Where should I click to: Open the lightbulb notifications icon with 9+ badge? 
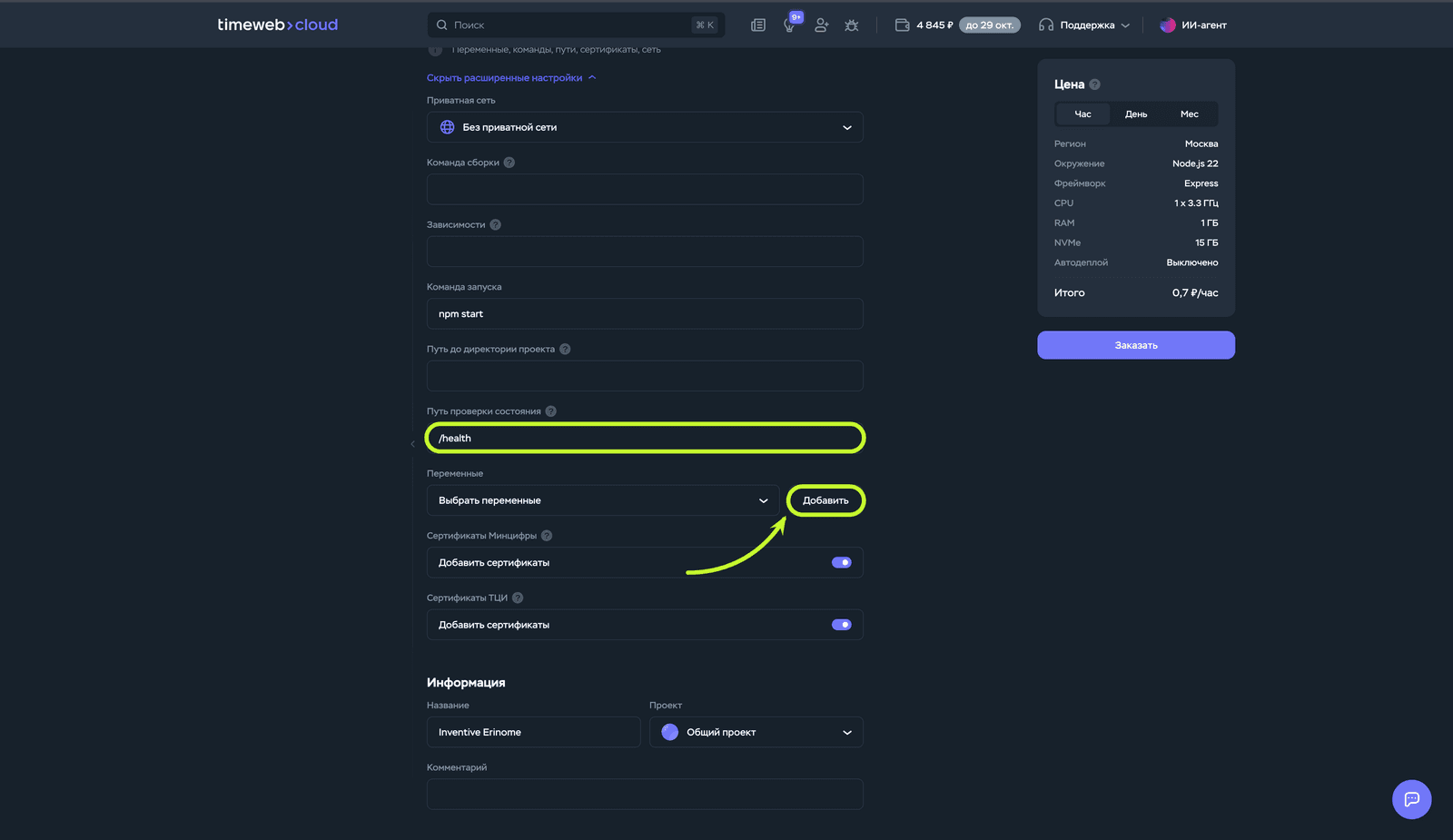pos(790,25)
